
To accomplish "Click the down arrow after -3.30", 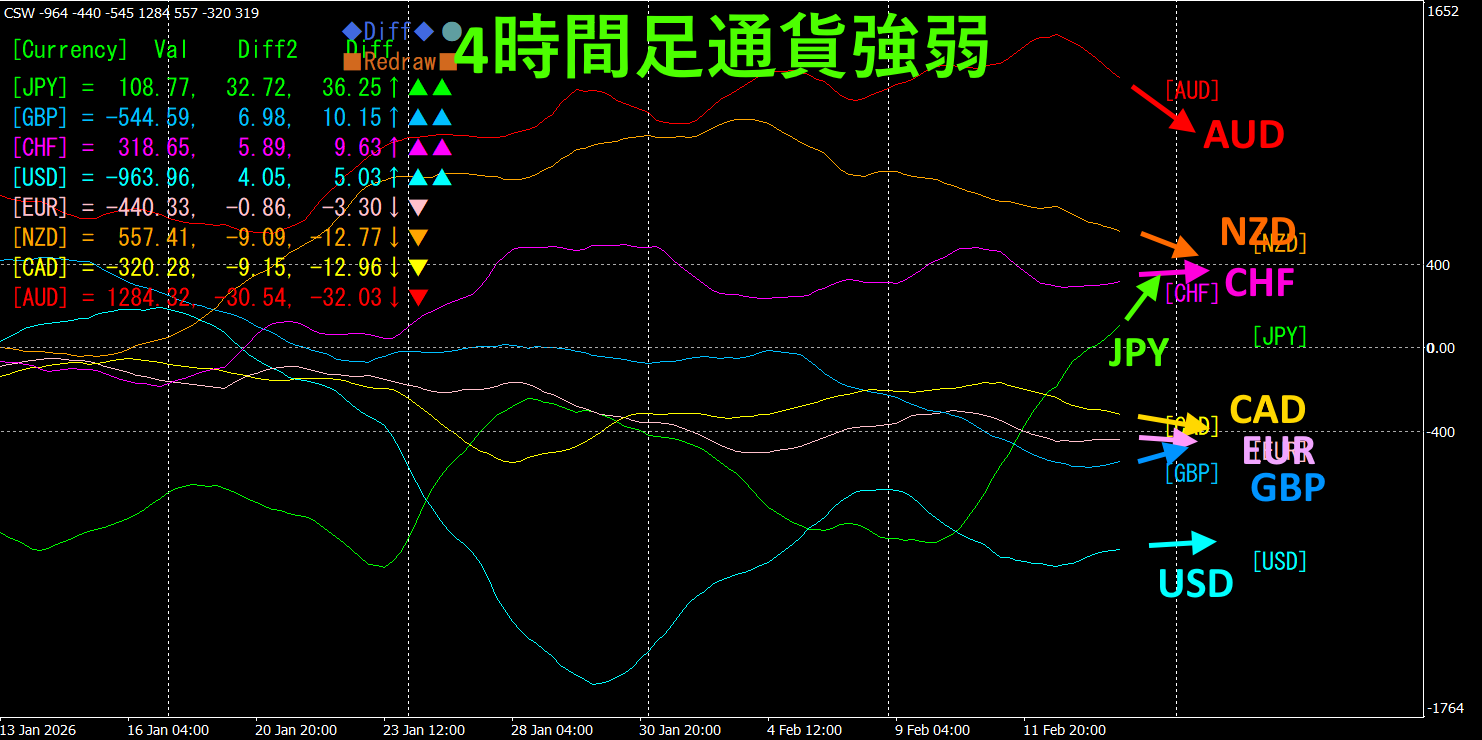I will click(394, 208).
